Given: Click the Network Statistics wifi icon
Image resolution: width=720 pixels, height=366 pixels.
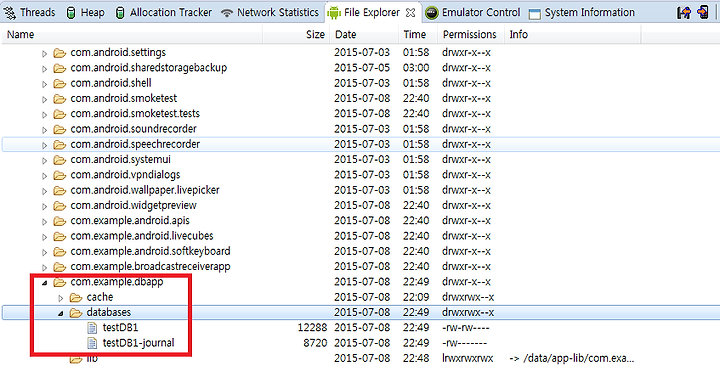Looking at the screenshot, I should point(227,13).
